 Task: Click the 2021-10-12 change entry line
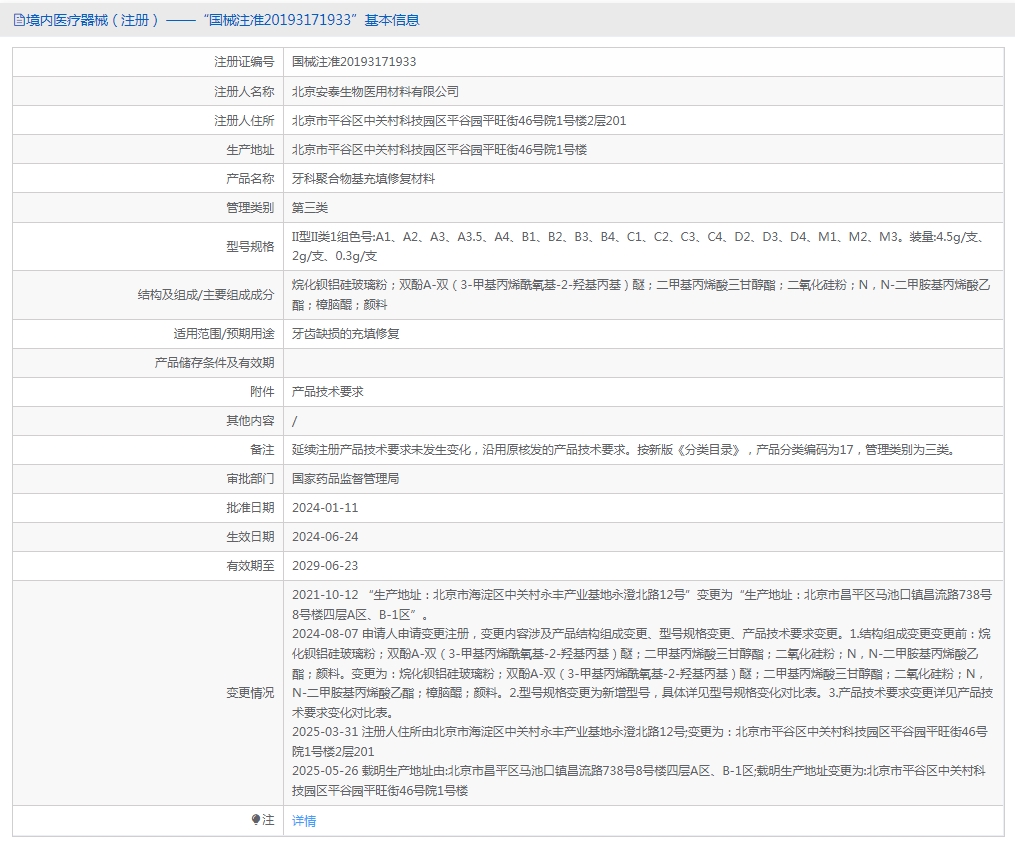[641, 604]
